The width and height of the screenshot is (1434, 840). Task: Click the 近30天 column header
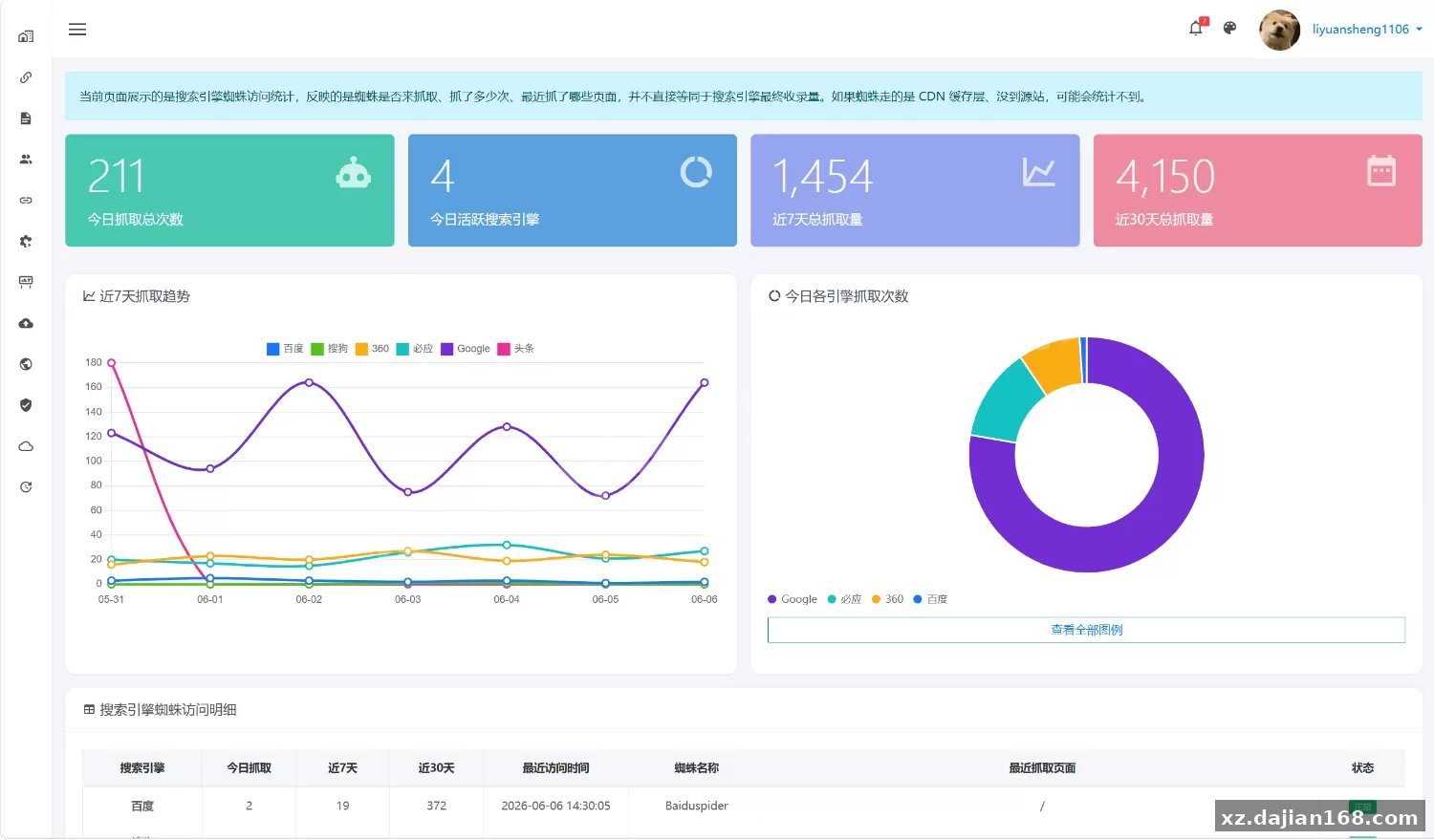(436, 768)
